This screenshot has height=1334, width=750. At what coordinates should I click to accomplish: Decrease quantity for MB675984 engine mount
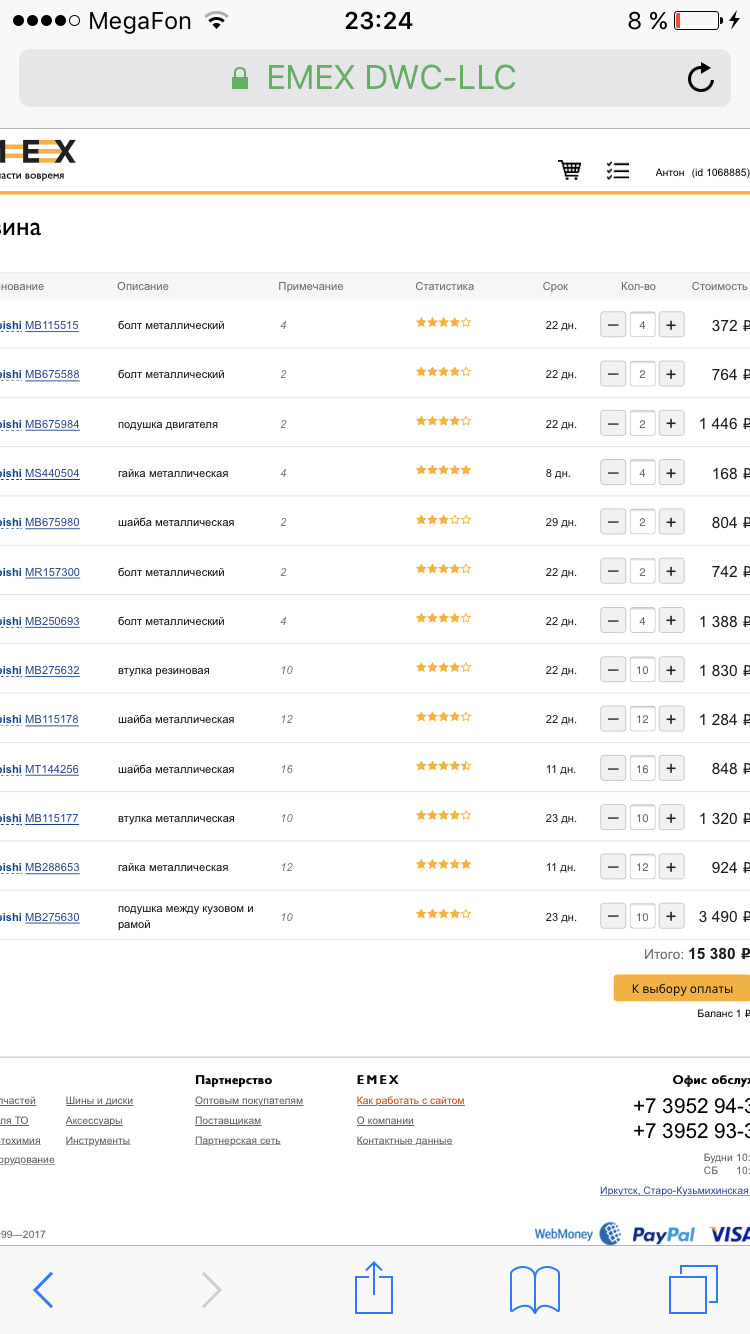pyautogui.click(x=613, y=423)
